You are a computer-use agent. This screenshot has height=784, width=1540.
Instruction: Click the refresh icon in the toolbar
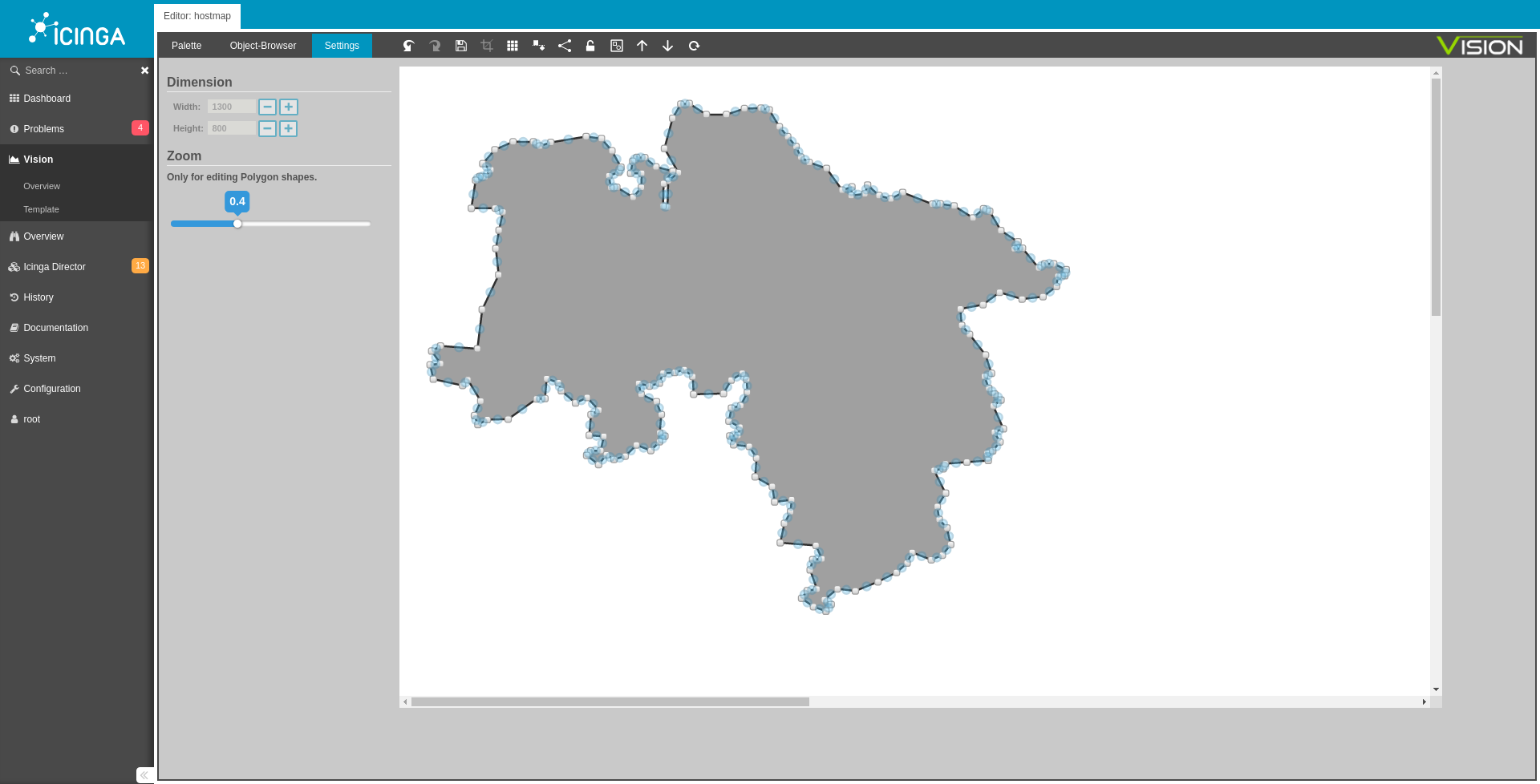pyautogui.click(x=694, y=46)
